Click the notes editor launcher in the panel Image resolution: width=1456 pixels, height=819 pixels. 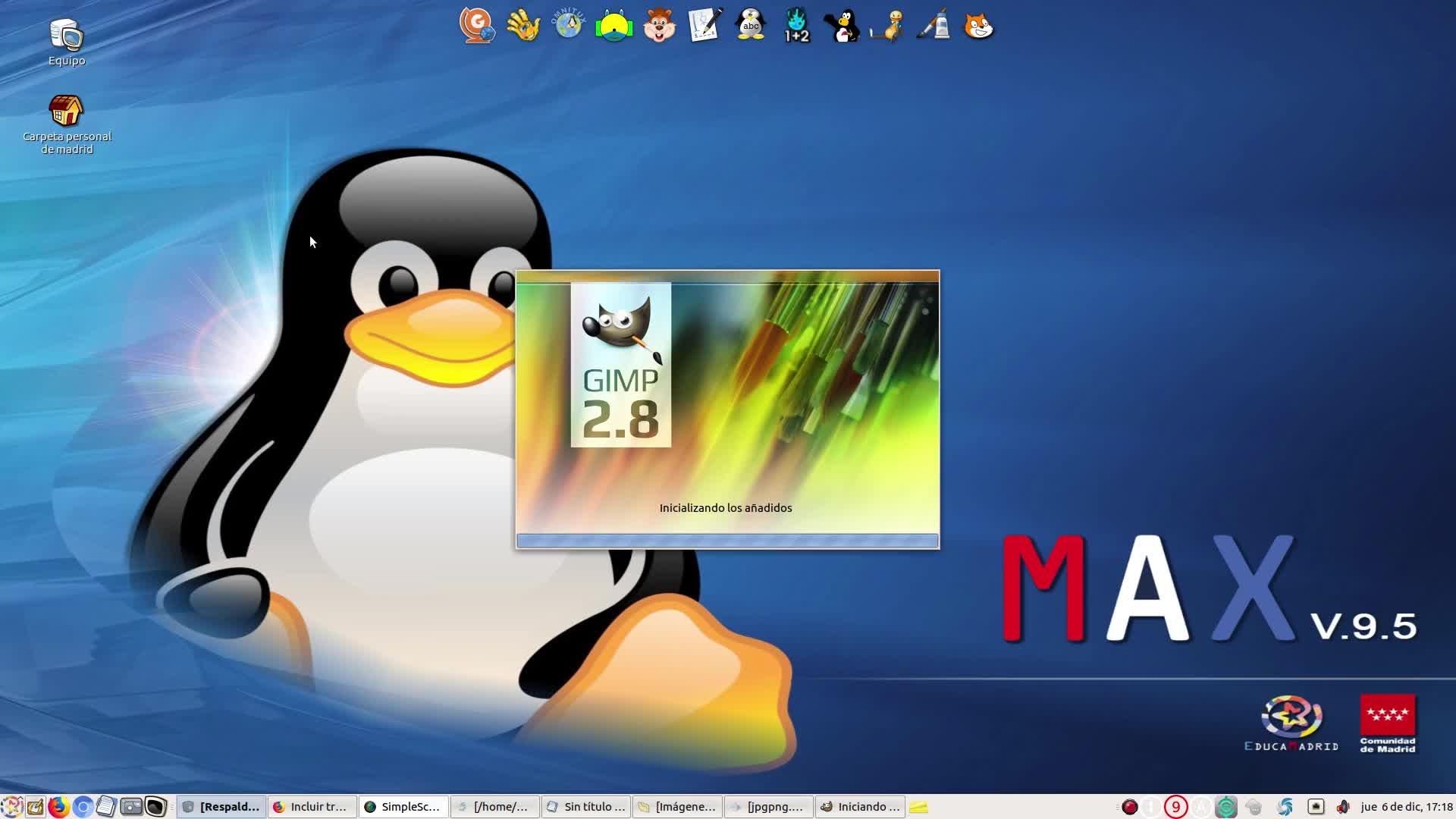35,807
